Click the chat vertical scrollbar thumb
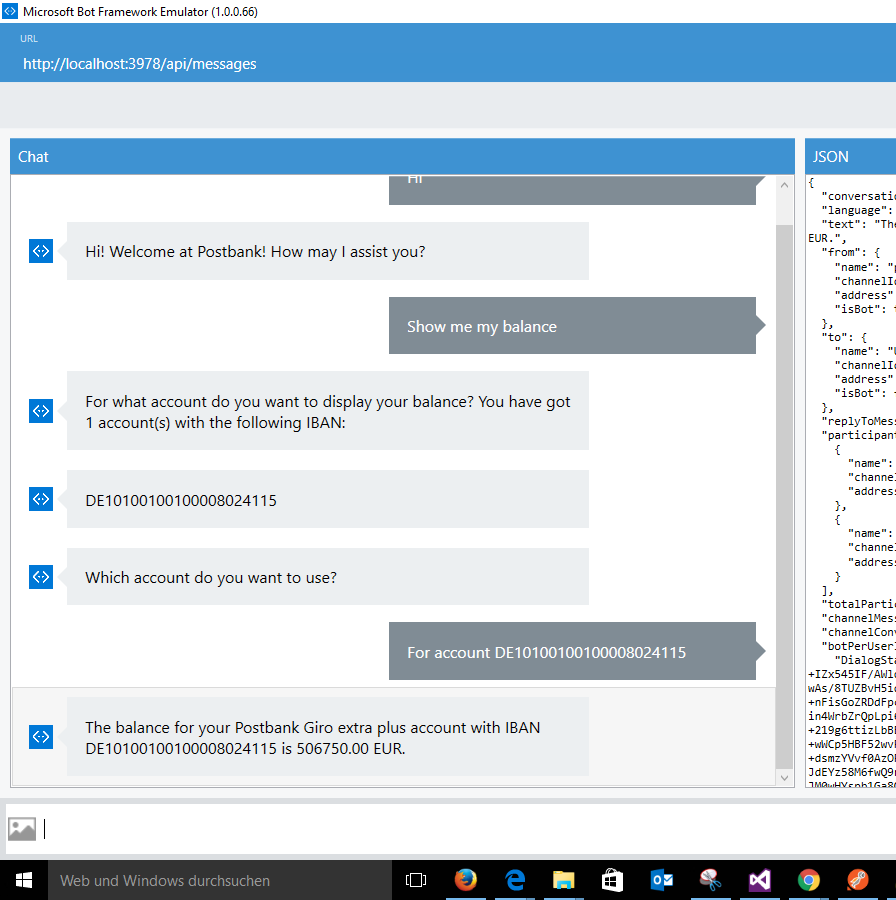 coord(784,496)
